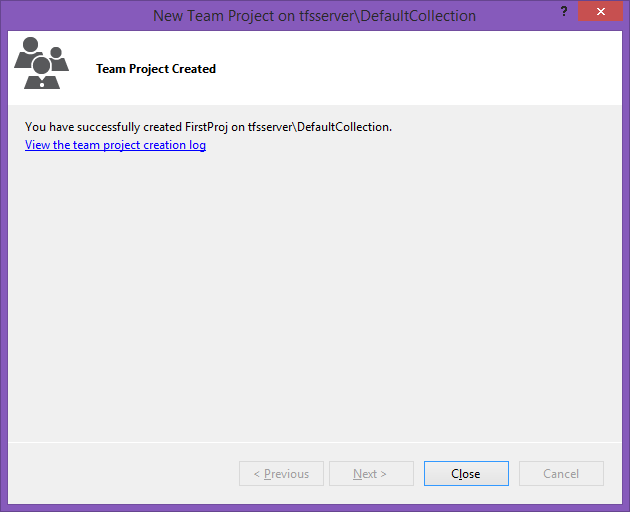Click the disabled Cancel button
The image size is (630, 512).
561,473
